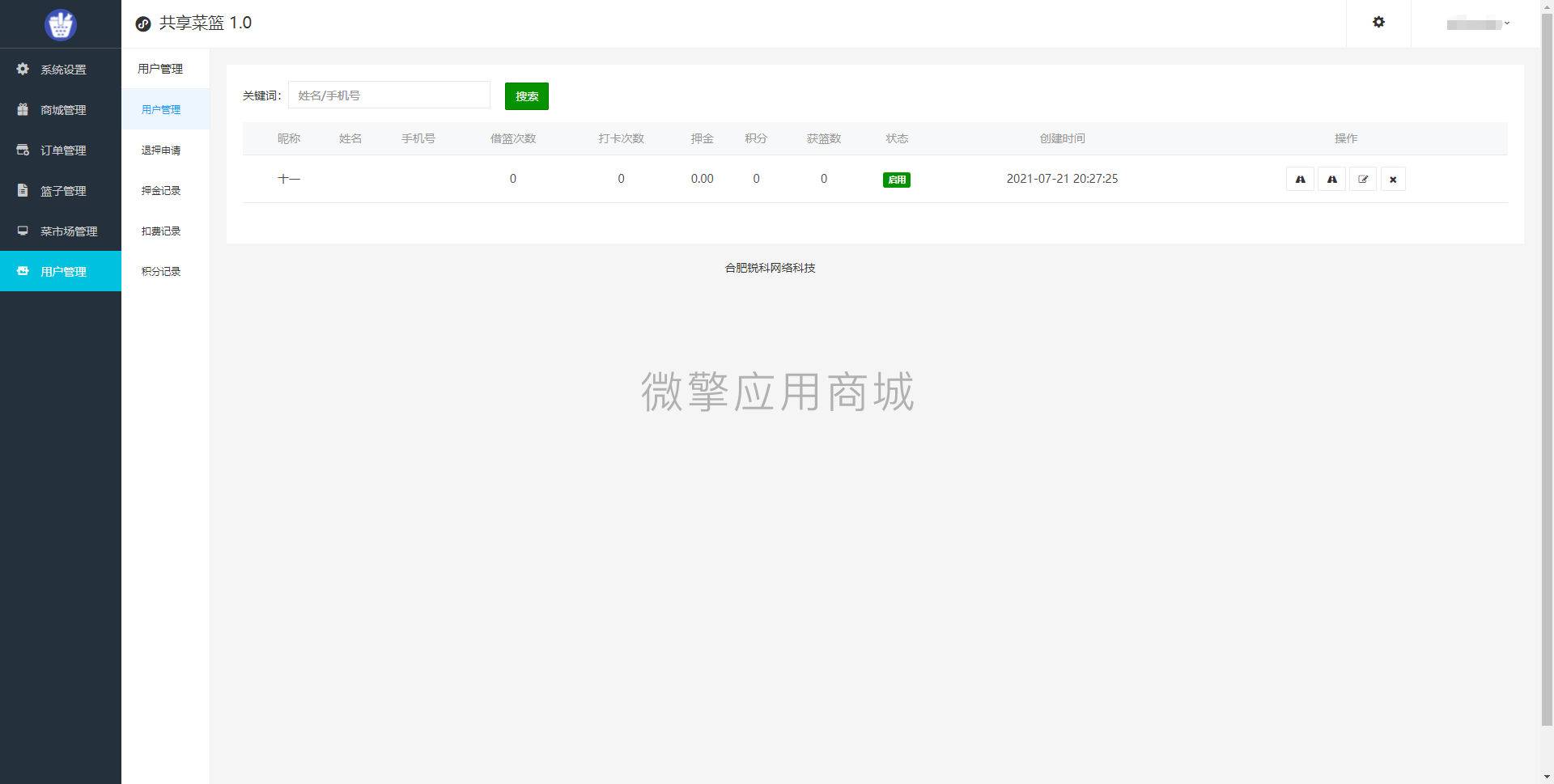Viewport: 1554px width, 784px height.
Task: Select the highlighted 用户管理 sidebar item
Action: click(61, 271)
